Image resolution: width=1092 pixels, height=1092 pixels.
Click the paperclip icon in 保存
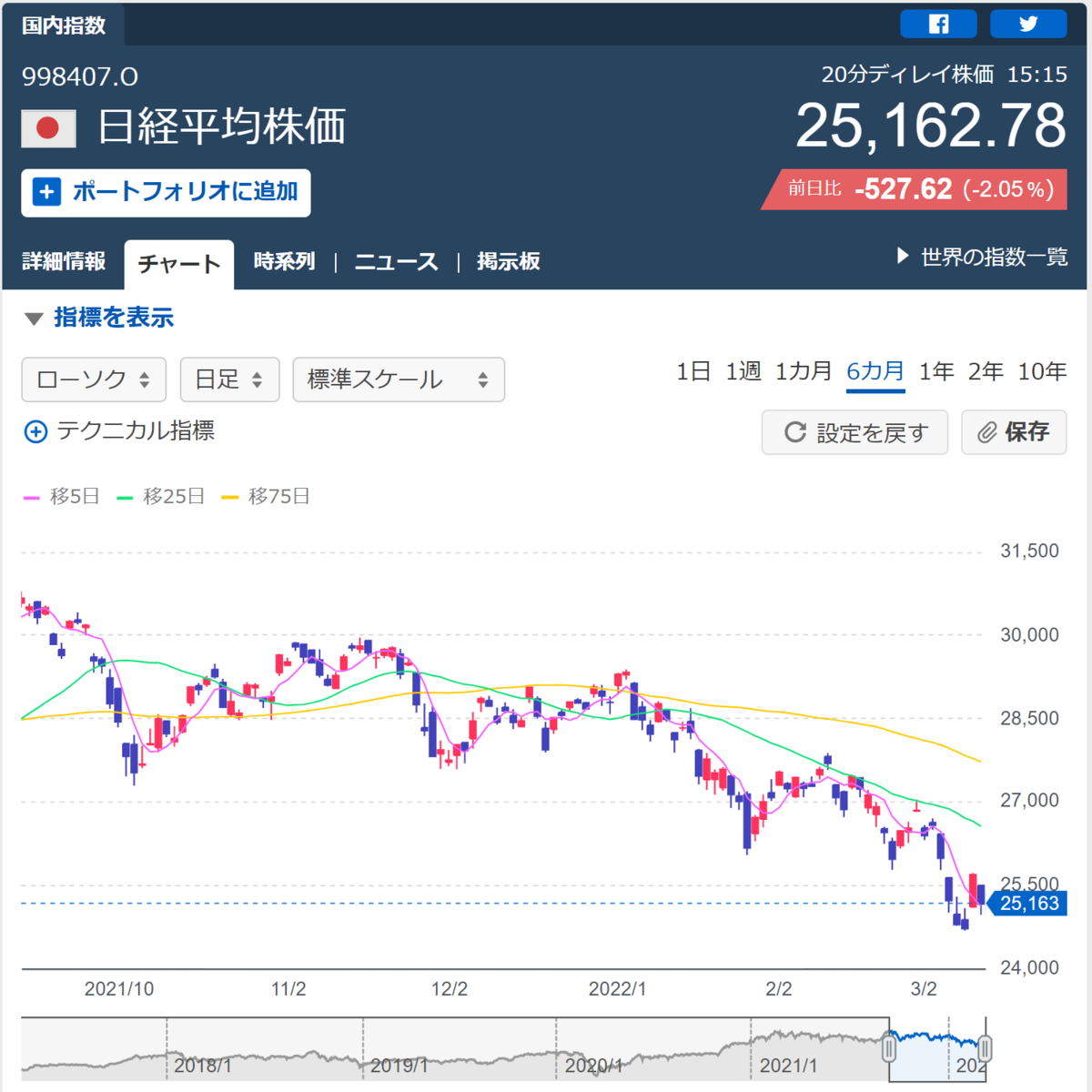(x=987, y=432)
